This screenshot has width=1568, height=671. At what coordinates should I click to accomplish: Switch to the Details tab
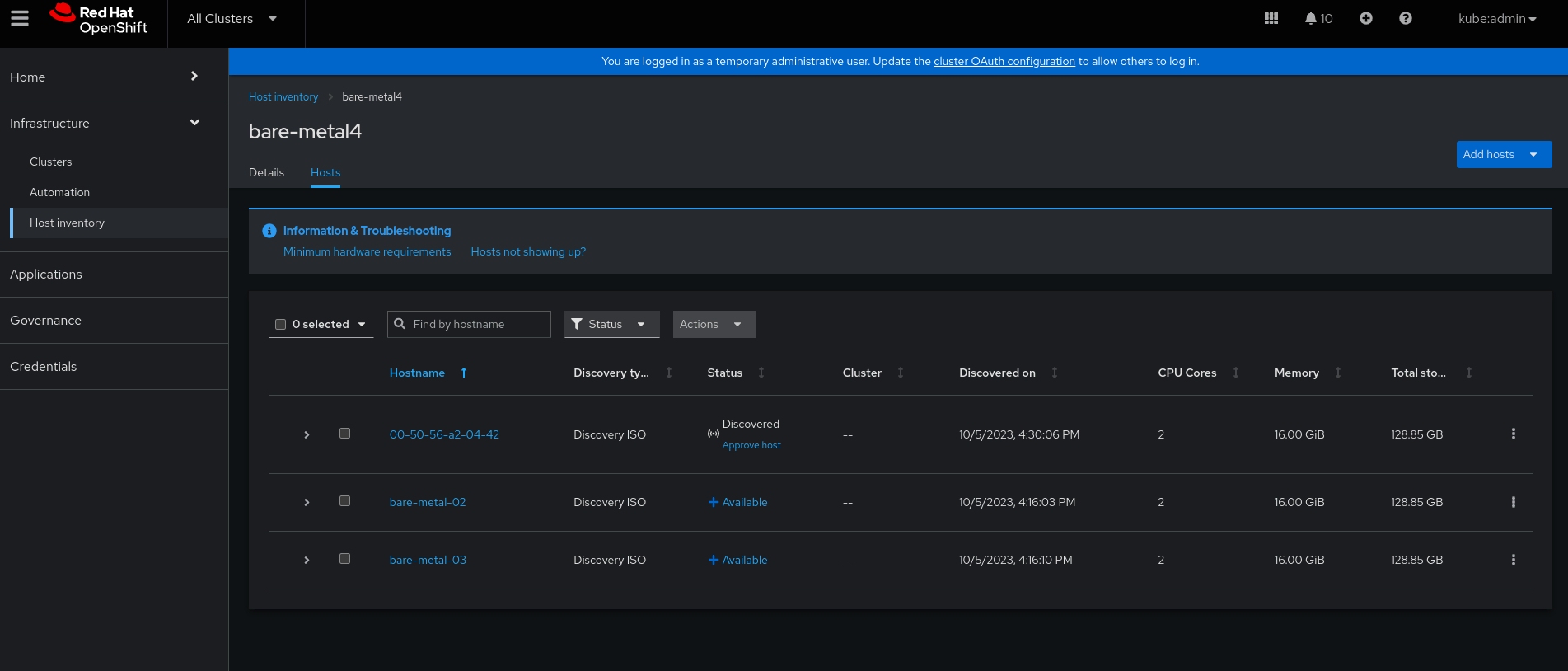[266, 172]
